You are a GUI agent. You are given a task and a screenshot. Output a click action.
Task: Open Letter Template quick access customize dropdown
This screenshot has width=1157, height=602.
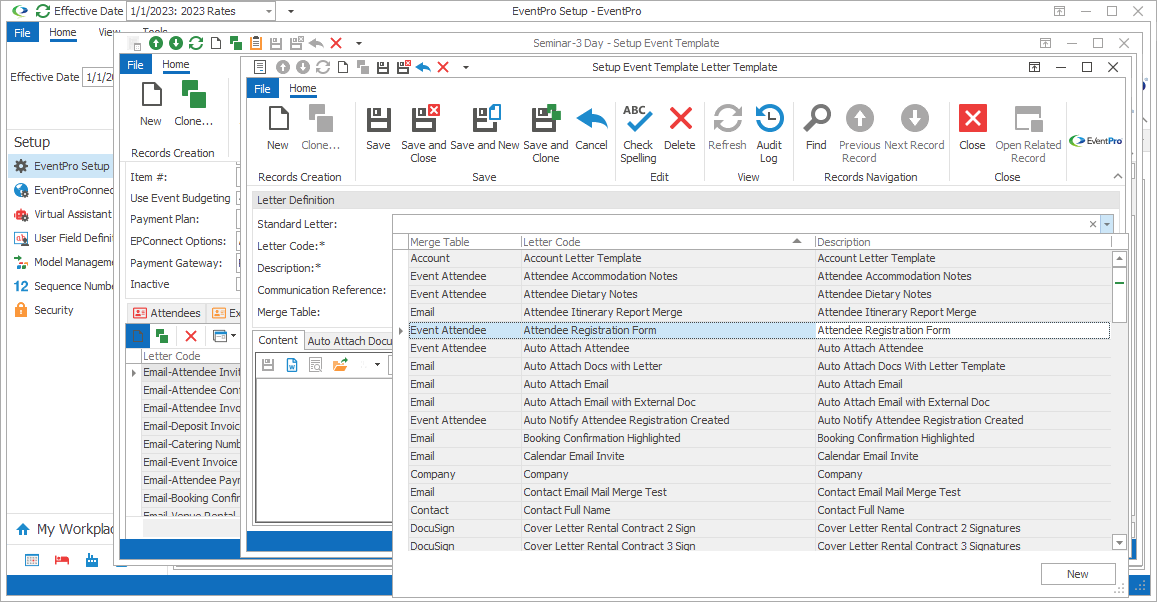466,67
